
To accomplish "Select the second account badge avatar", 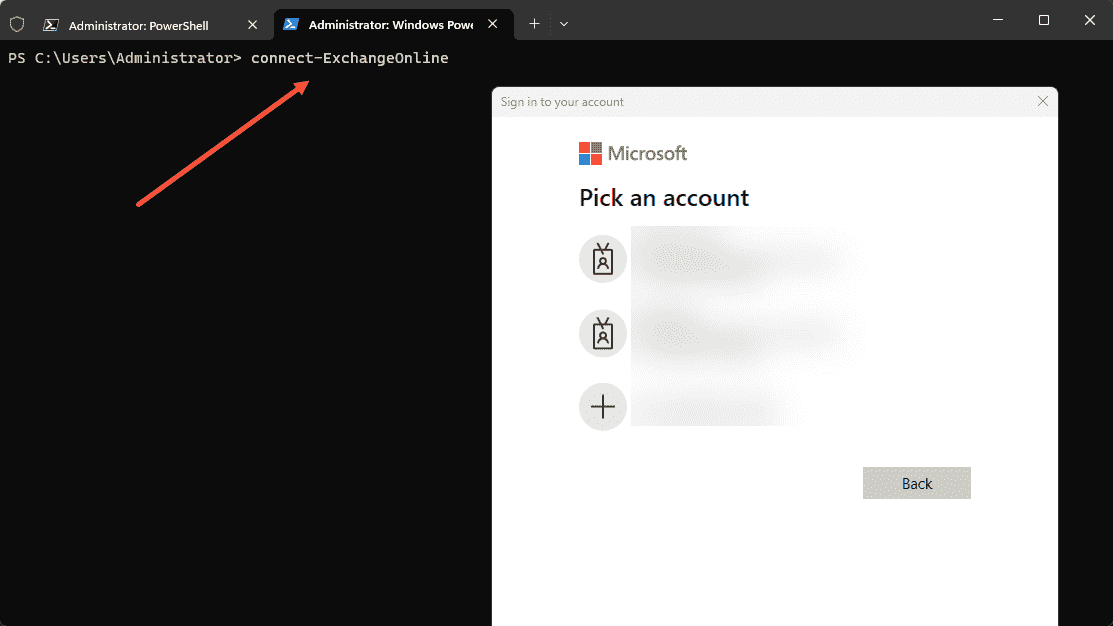I will (x=602, y=333).
